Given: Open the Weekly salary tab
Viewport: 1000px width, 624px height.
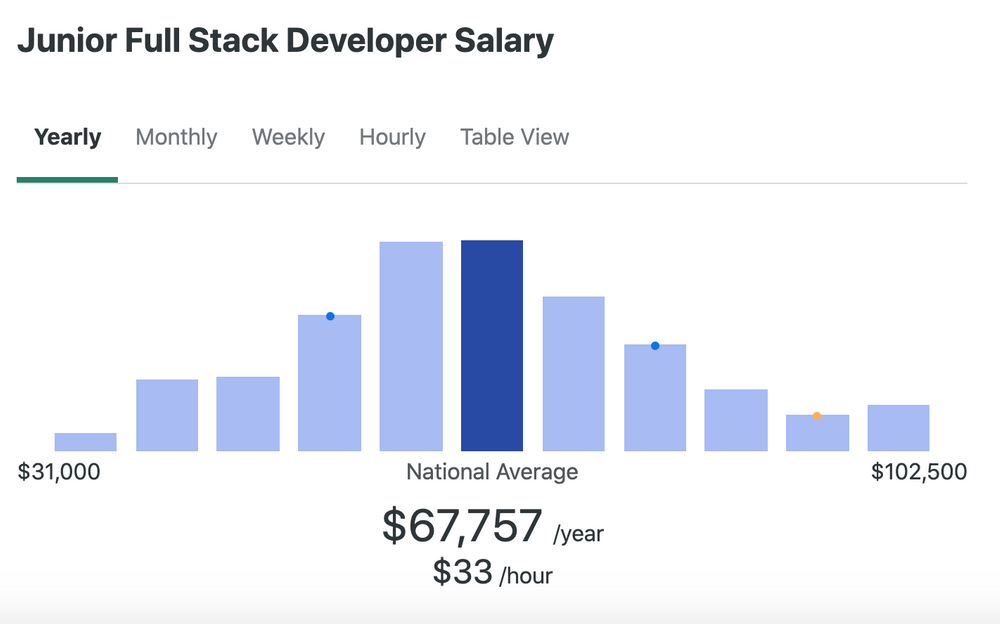Looking at the screenshot, I should tap(288, 137).
